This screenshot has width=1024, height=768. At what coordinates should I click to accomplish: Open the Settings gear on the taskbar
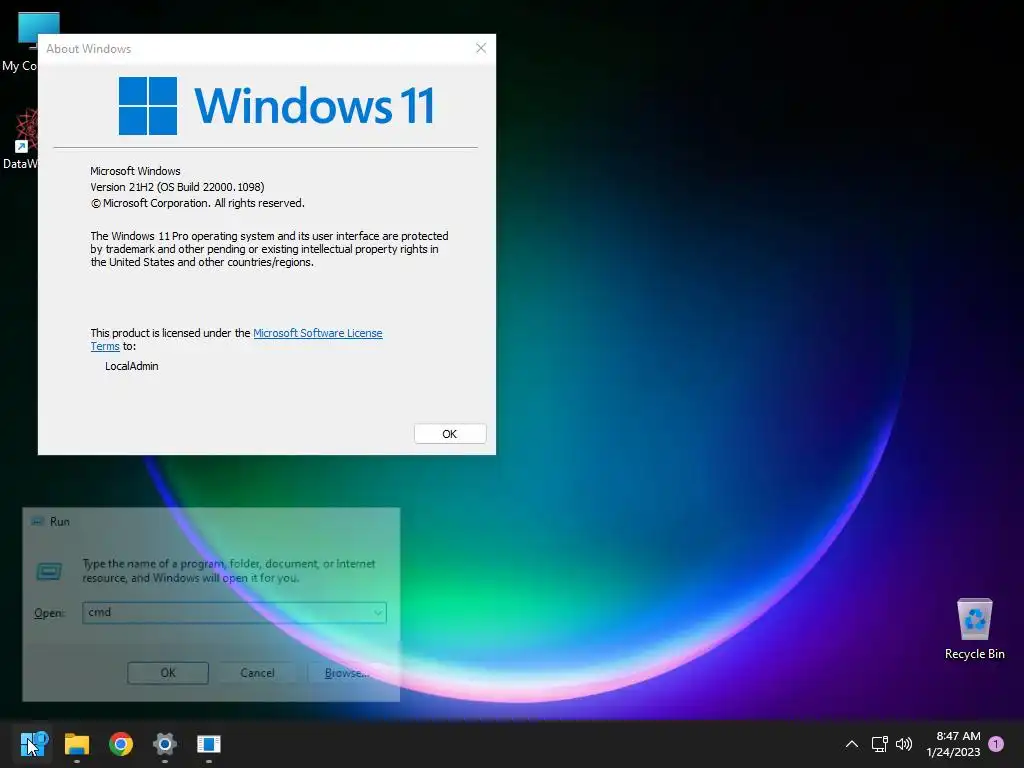tap(165, 743)
